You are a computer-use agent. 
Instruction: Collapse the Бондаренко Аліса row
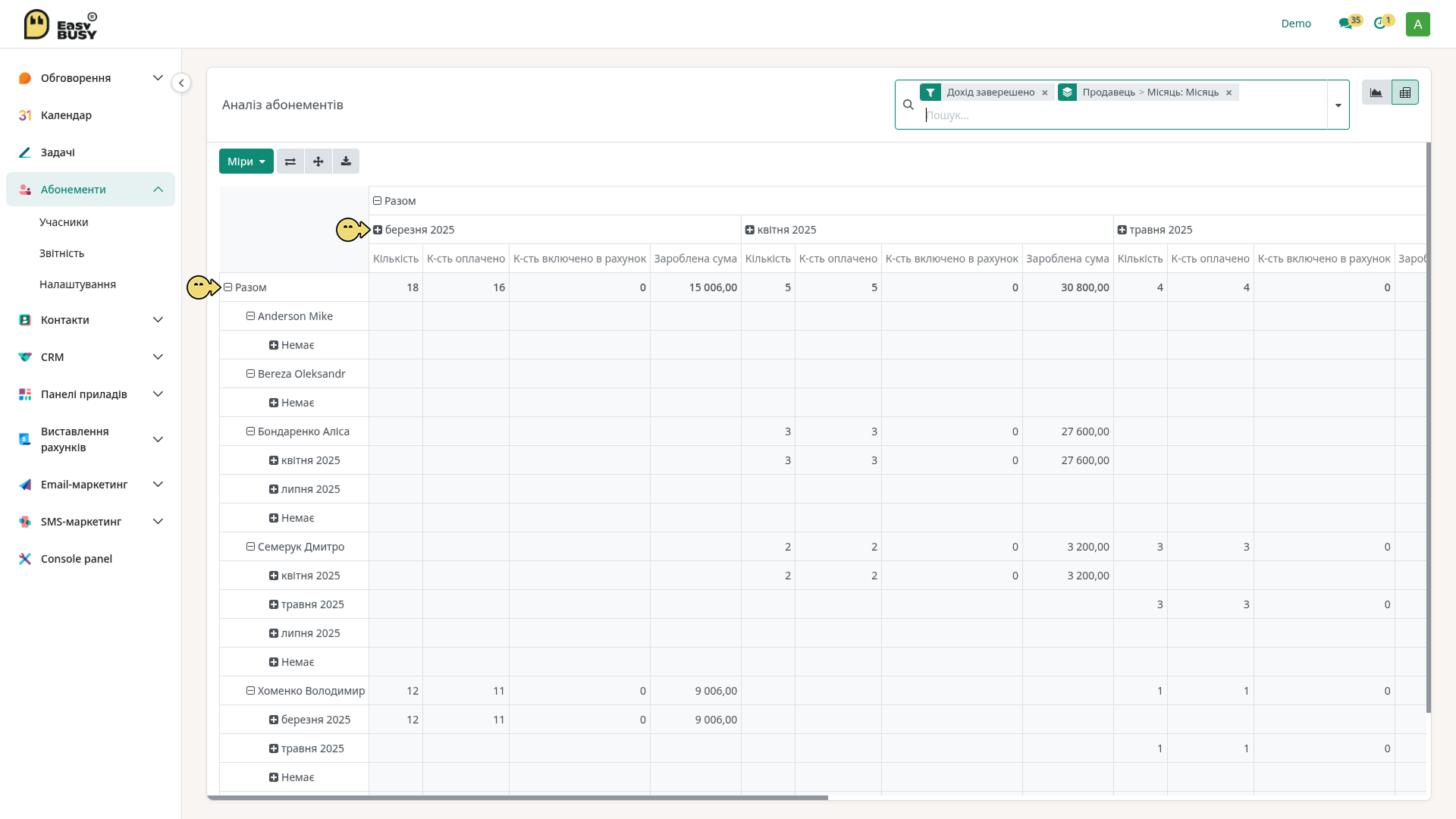pos(298,431)
